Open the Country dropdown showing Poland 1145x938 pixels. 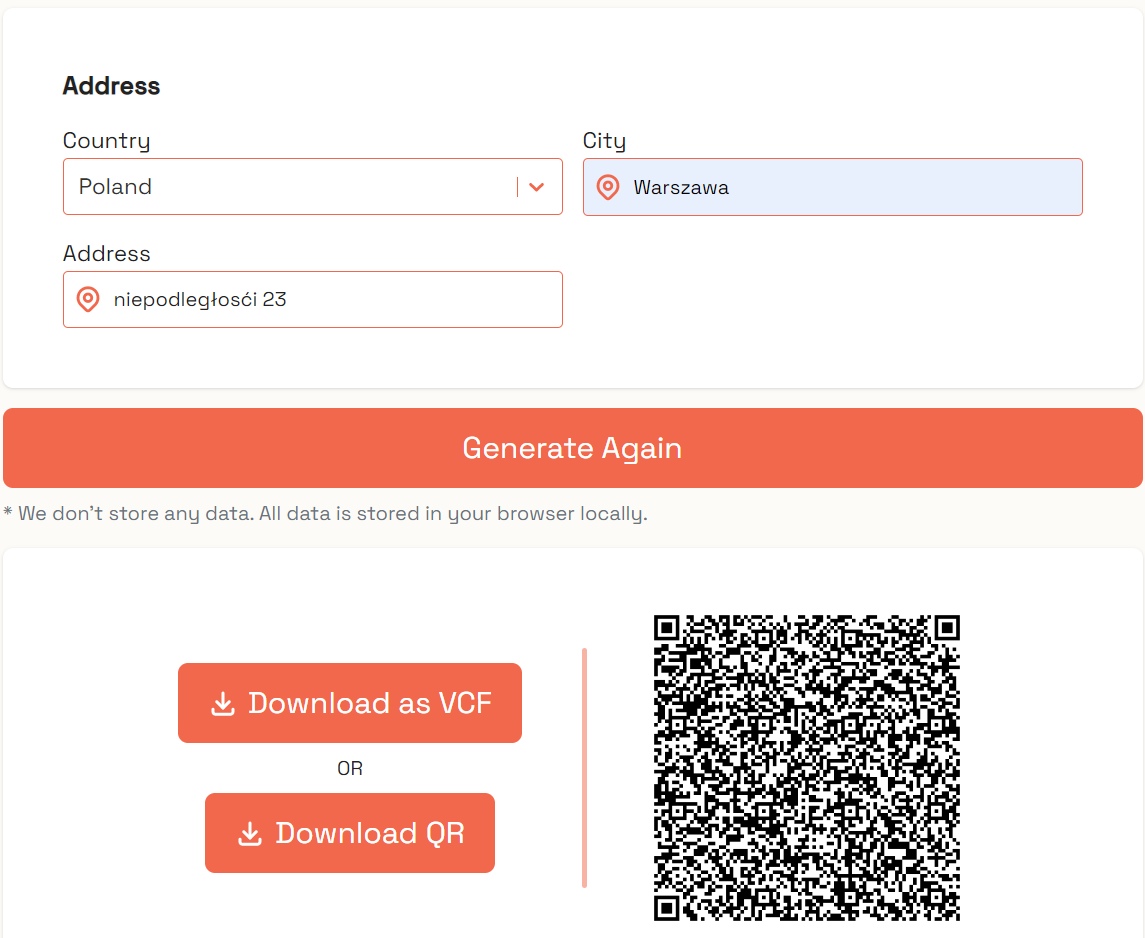click(x=313, y=187)
